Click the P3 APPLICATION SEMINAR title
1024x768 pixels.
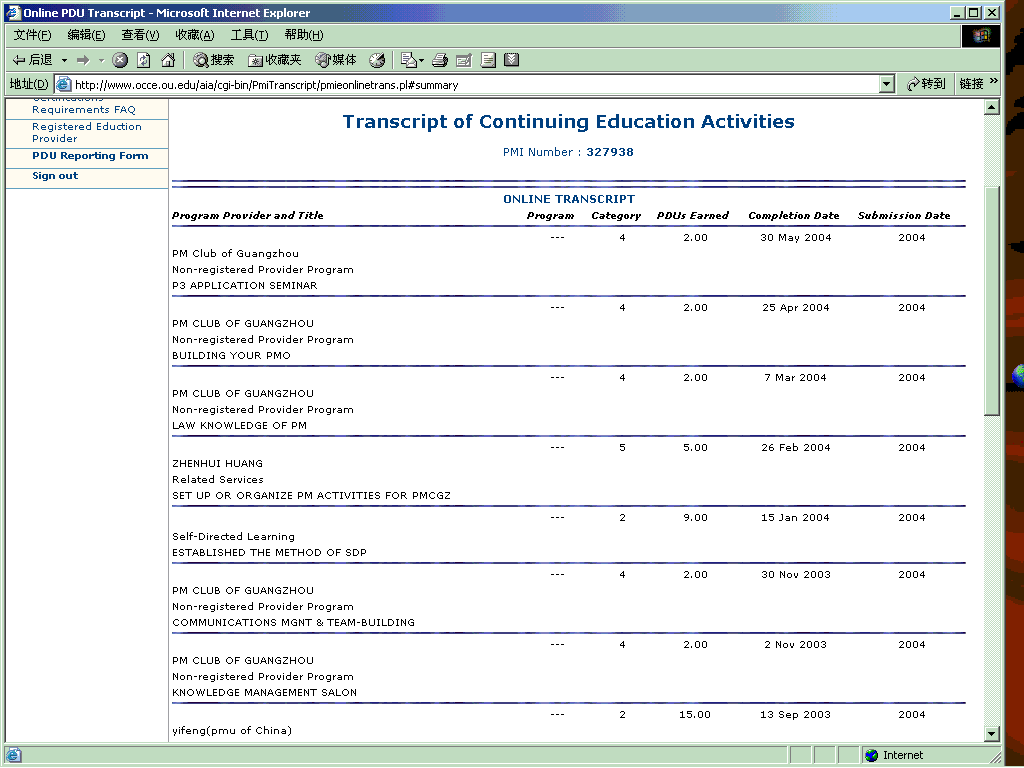pyautogui.click(x=245, y=285)
